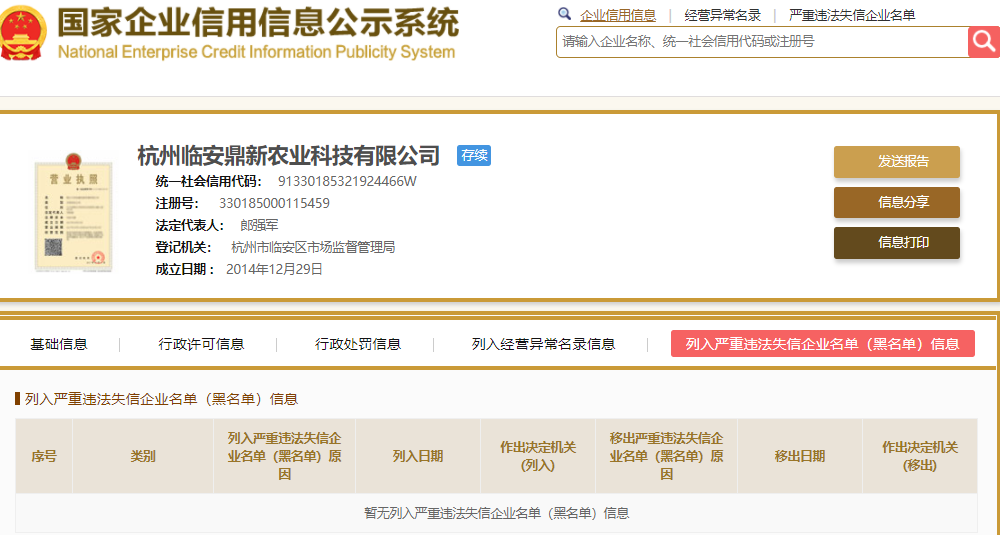1000x535 pixels.
Task: Click the English subtitle National Enterprise Credit Information Publicity System
Action: [256, 52]
